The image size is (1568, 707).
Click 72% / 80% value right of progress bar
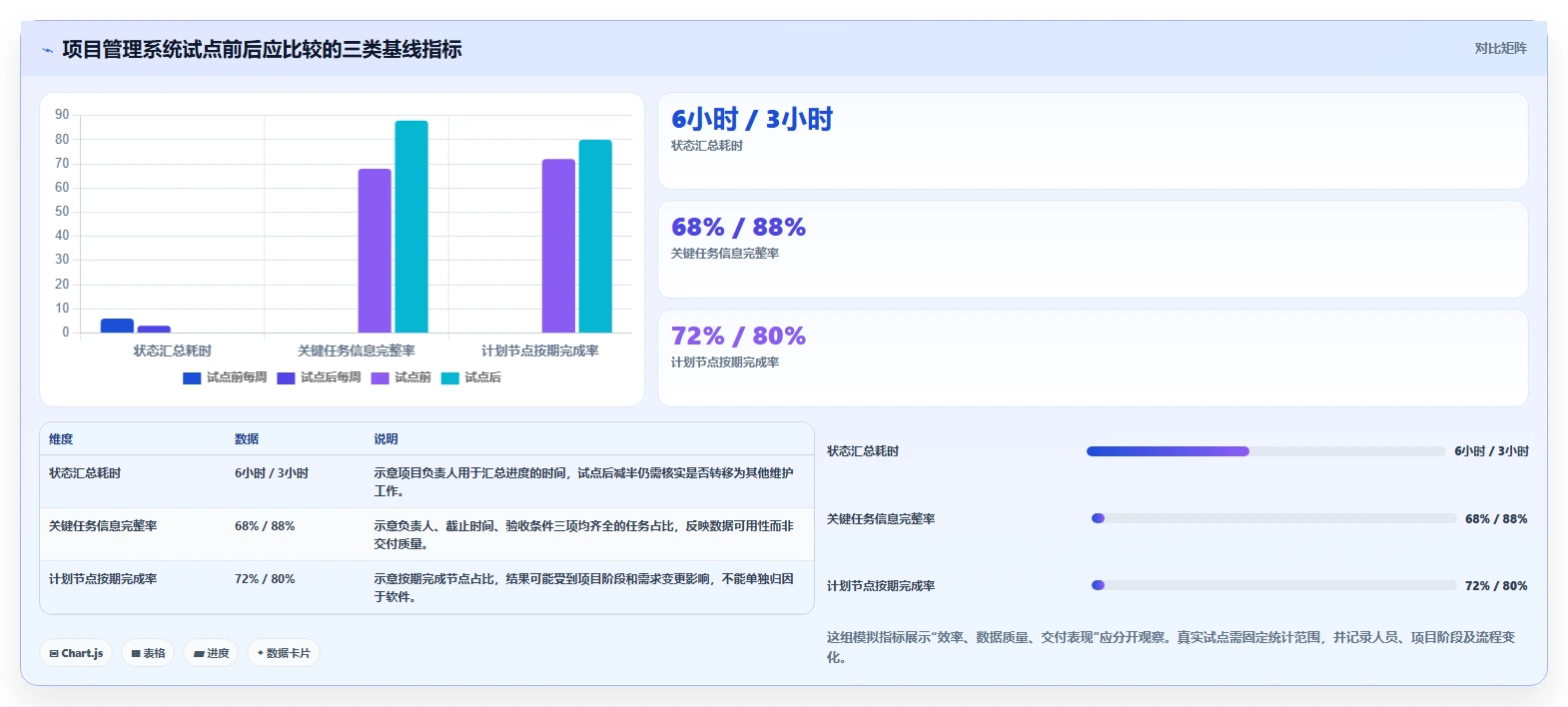pyautogui.click(x=1496, y=586)
